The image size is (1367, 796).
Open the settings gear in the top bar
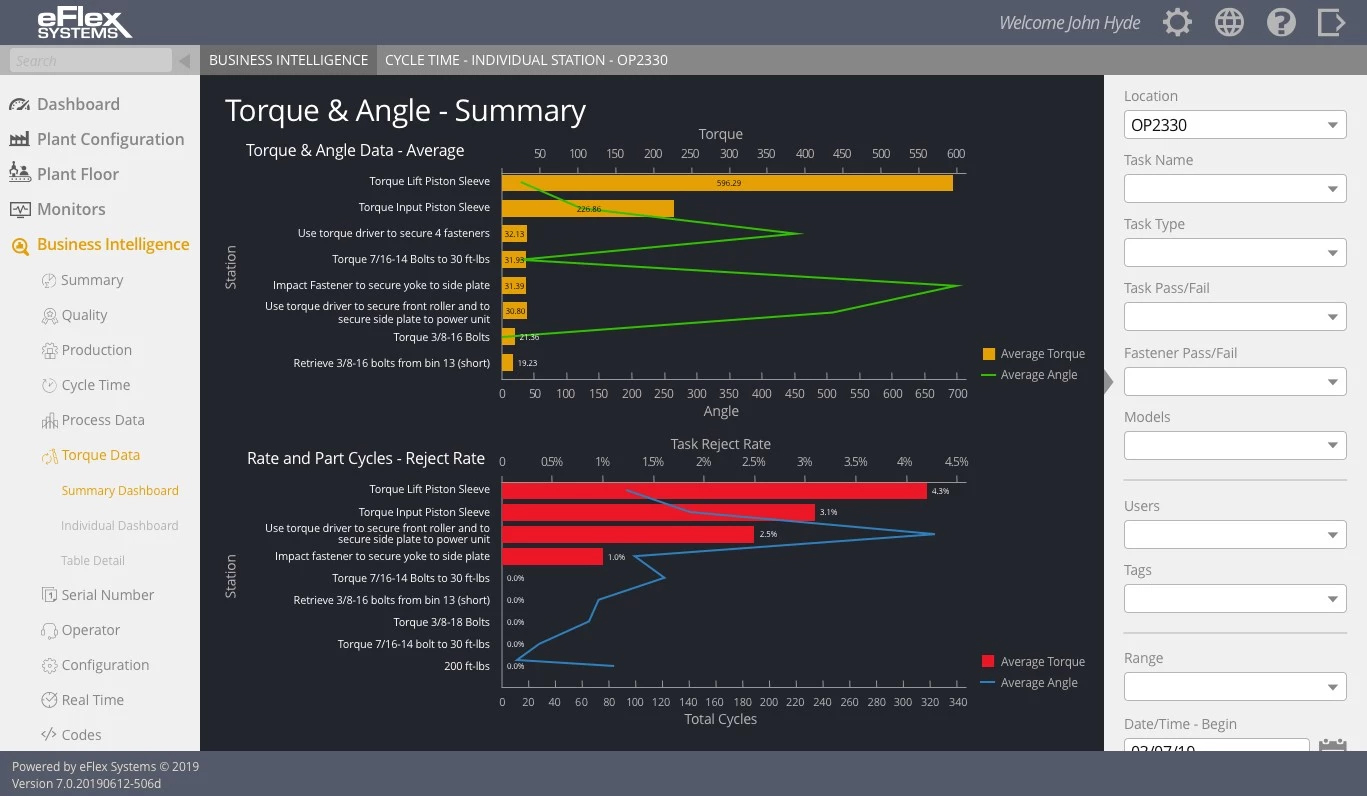(1177, 21)
